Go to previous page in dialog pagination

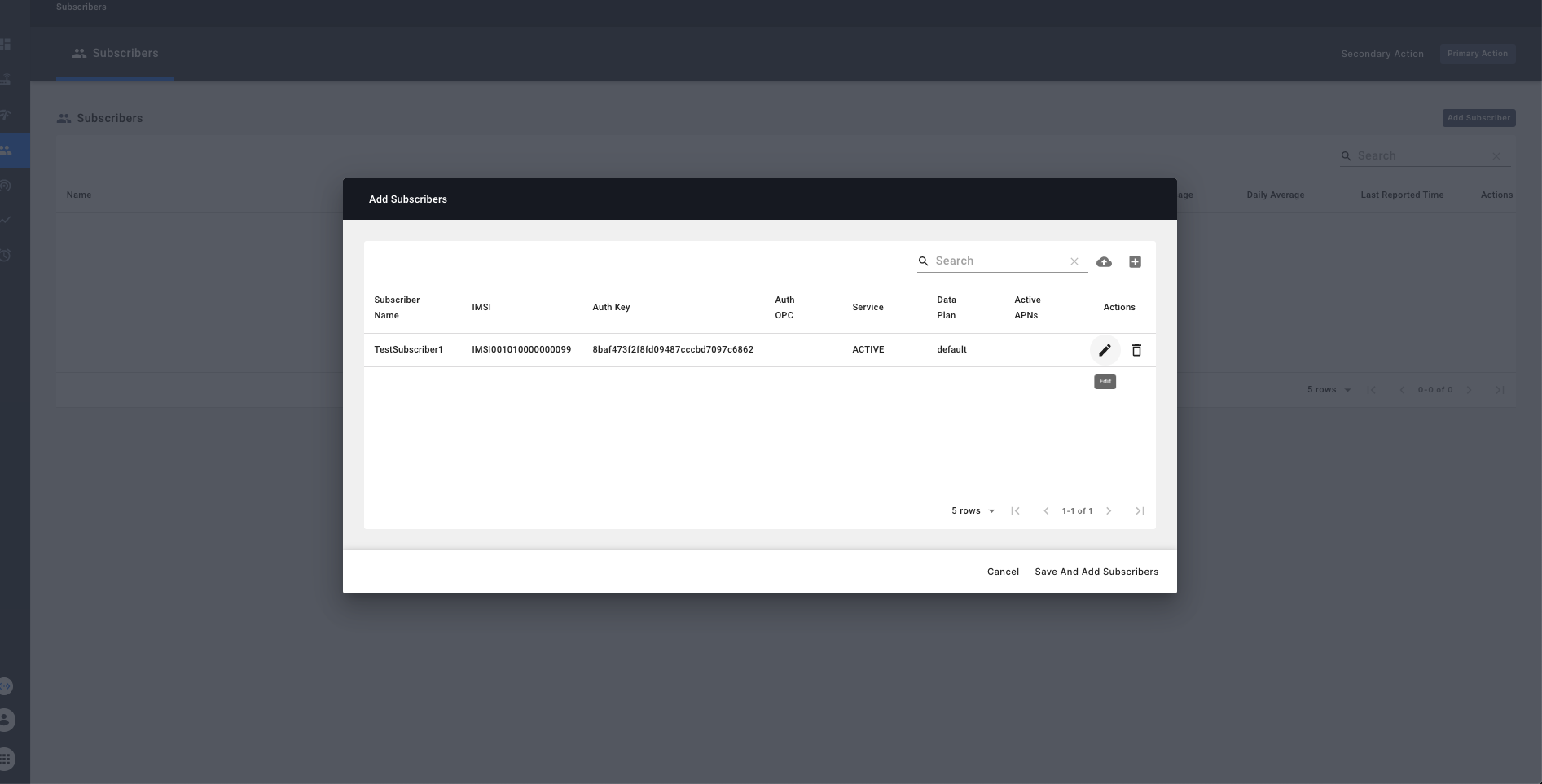click(x=1046, y=511)
